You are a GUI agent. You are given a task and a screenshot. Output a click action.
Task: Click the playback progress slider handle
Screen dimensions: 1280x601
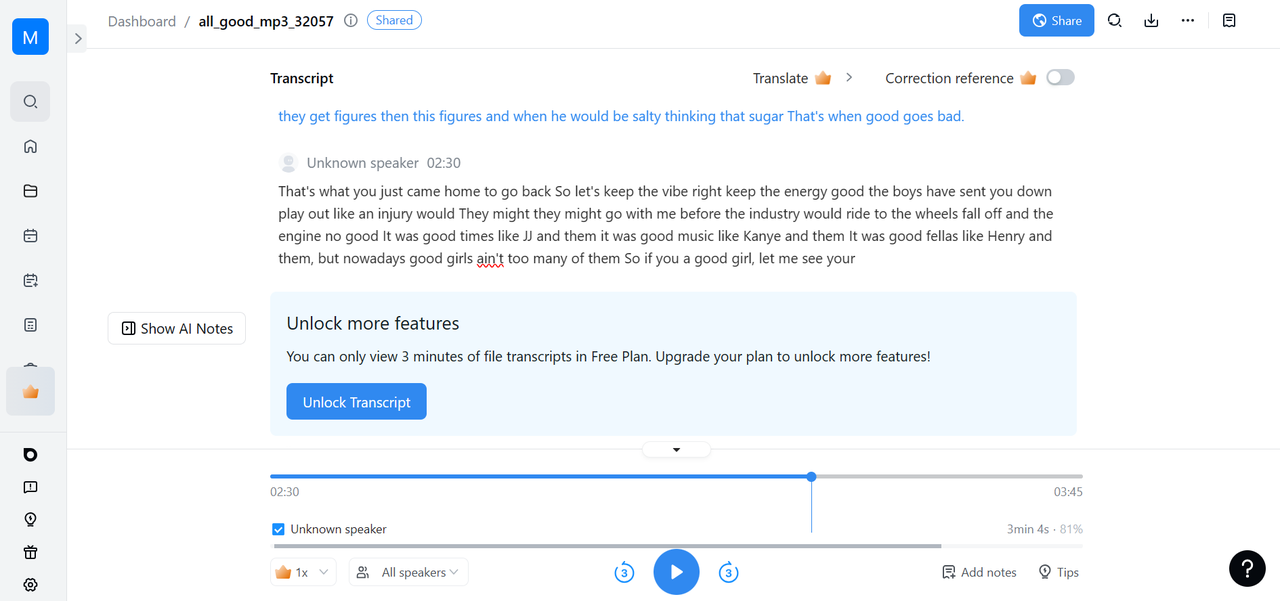click(x=811, y=476)
